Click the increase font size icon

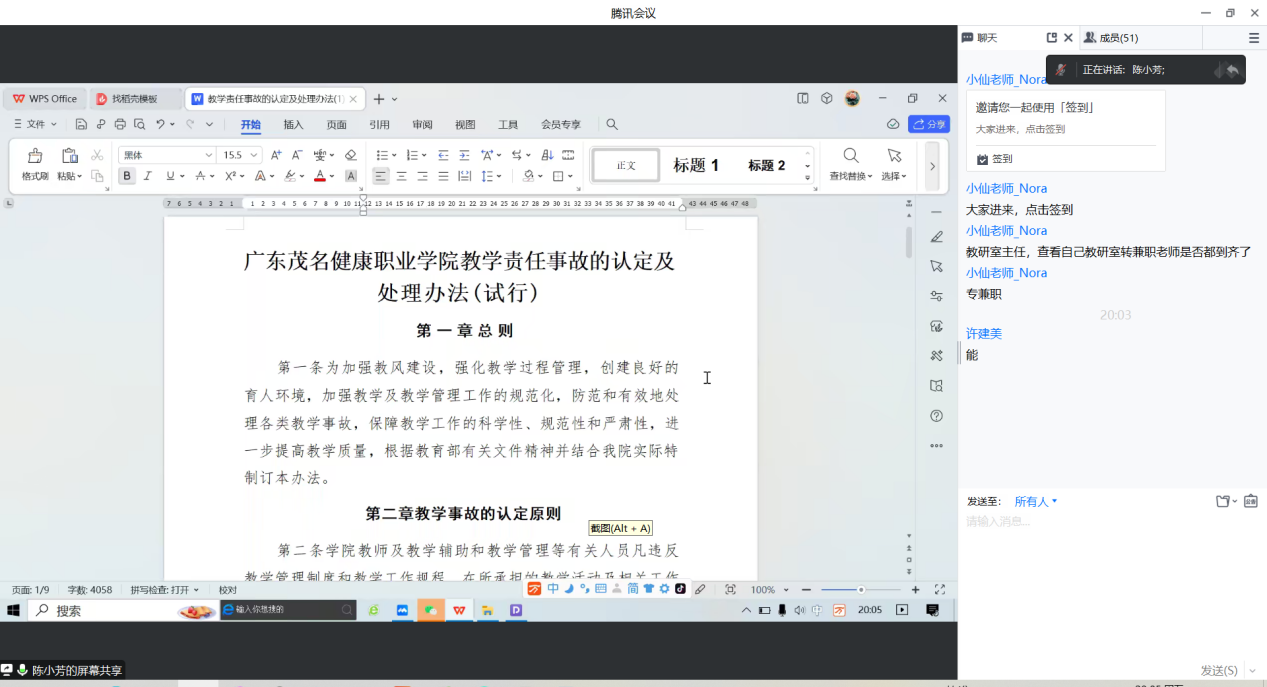276,155
